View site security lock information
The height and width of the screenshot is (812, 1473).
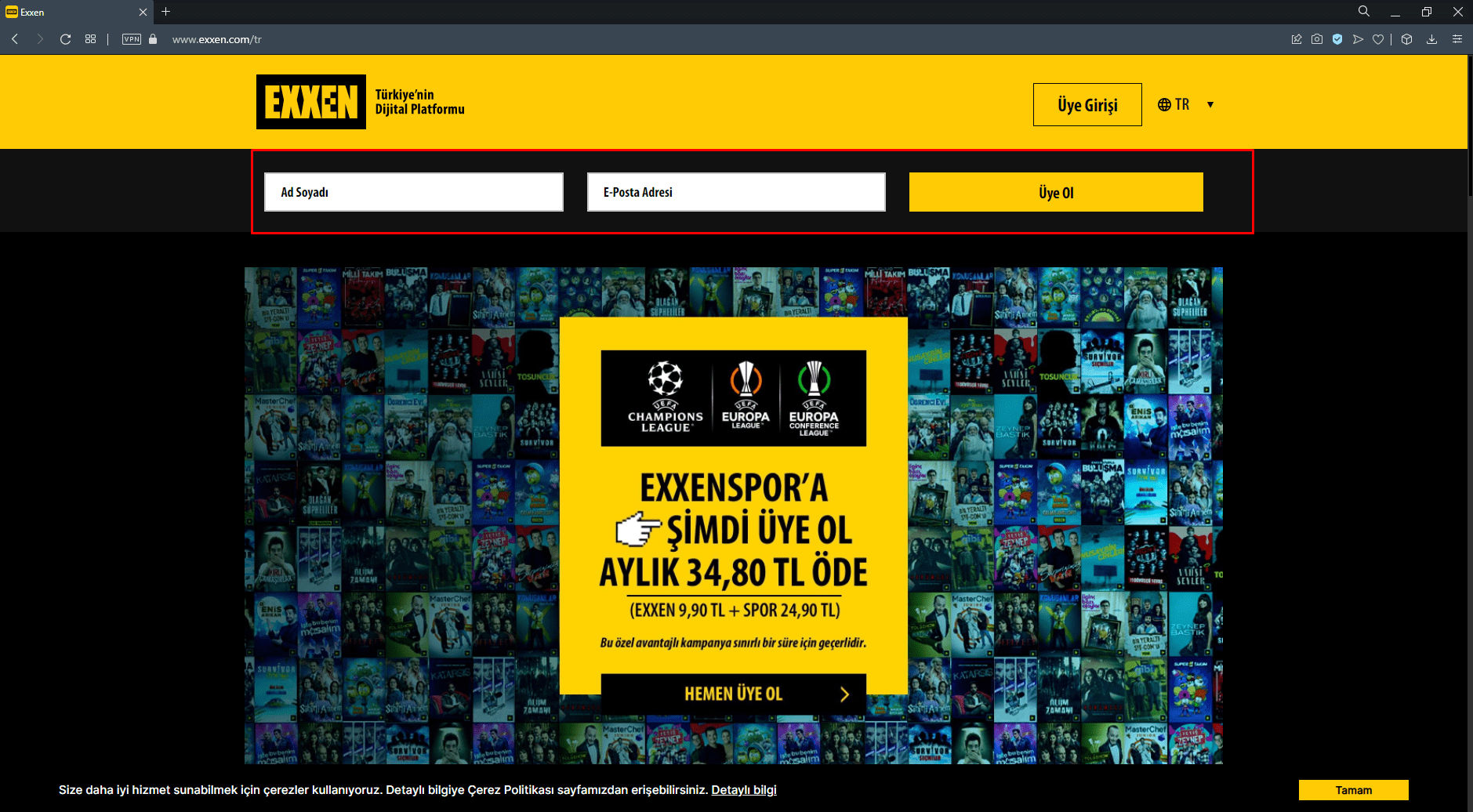[x=153, y=39]
